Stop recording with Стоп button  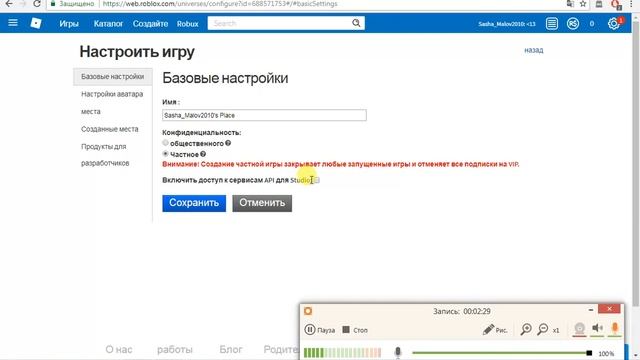(355, 329)
